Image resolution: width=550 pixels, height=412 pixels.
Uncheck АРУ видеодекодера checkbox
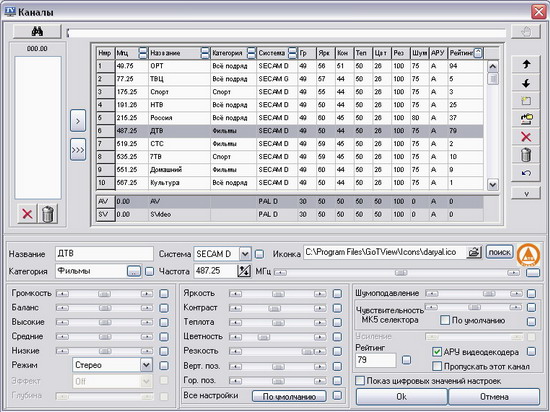point(437,352)
